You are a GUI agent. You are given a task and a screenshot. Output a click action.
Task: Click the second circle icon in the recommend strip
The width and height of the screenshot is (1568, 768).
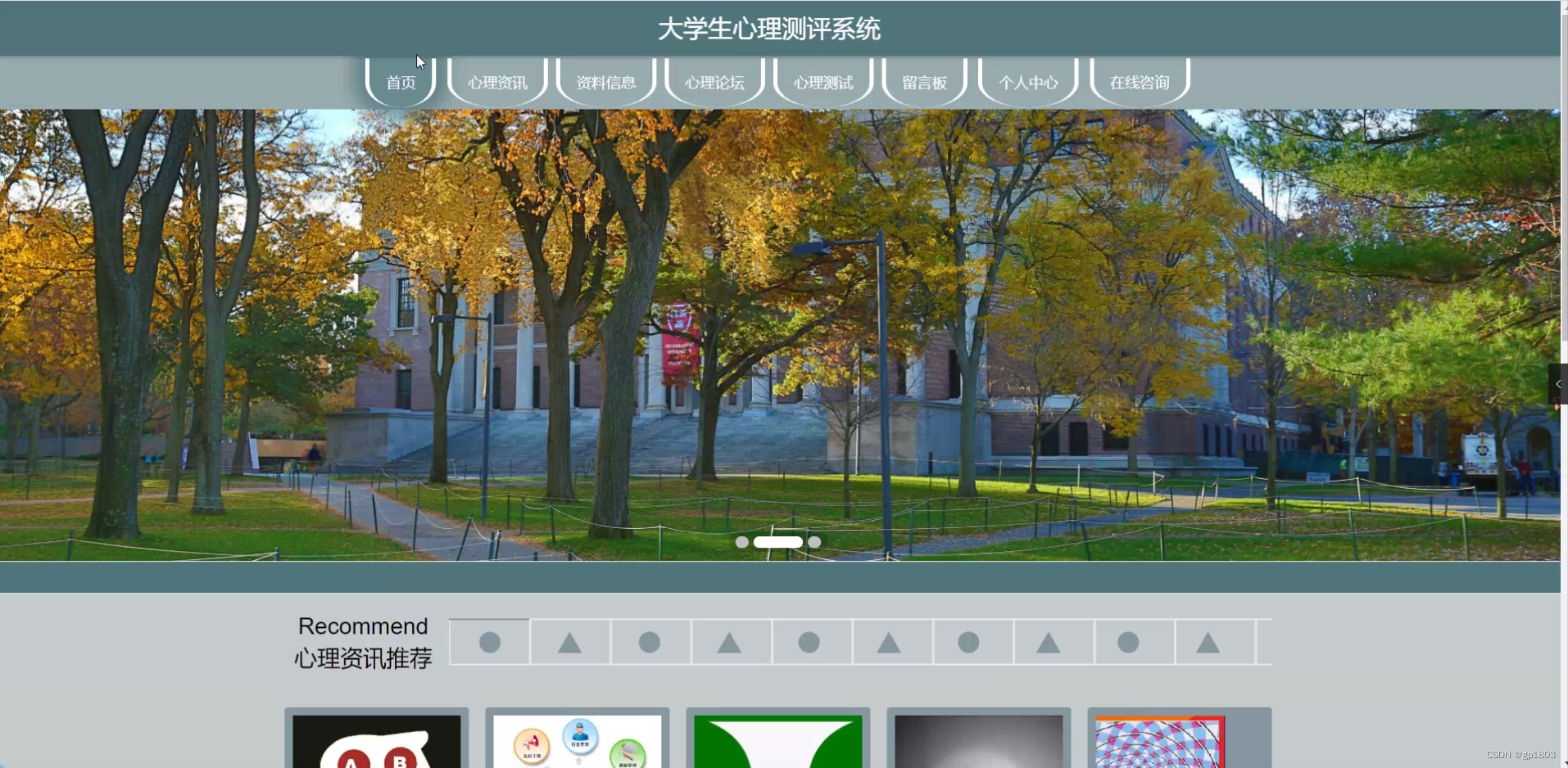click(650, 643)
